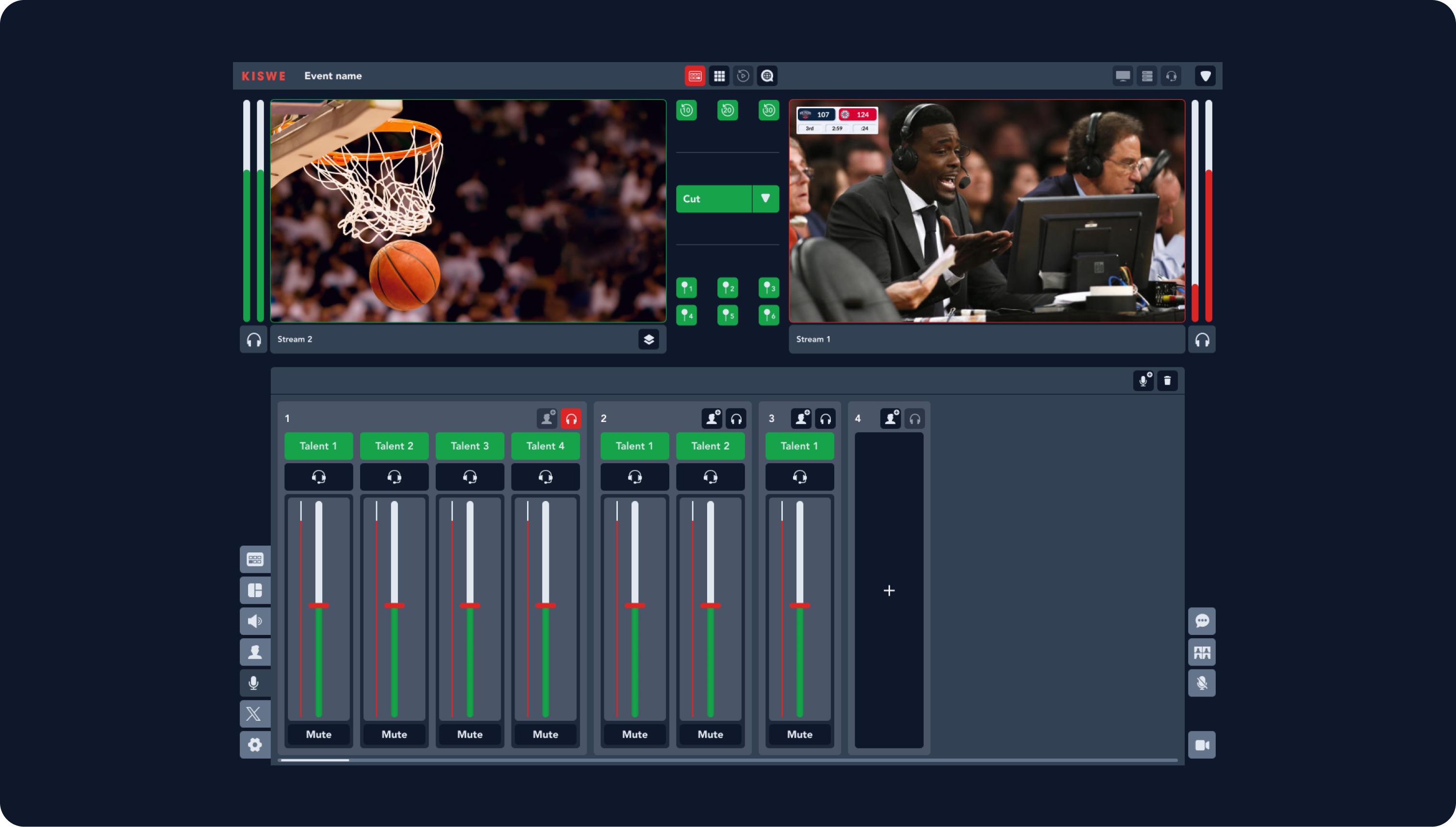
Task: Select the Stream 2 basketball preview
Action: [x=468, y=211]
